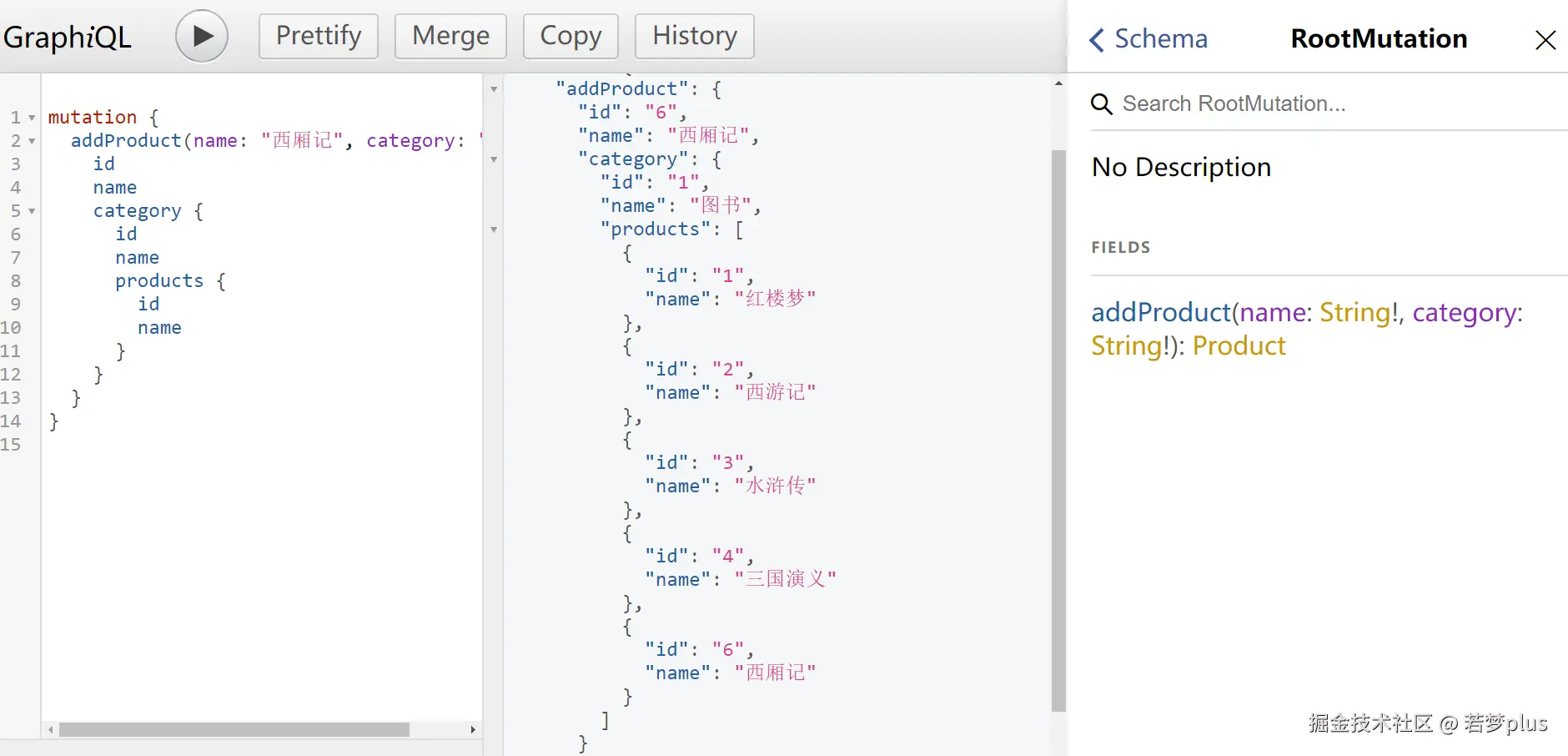Image resolution: width=1568 pixels, height=756 pixels.
Task: Open the Product return type link
Action: coord(1239,345)
